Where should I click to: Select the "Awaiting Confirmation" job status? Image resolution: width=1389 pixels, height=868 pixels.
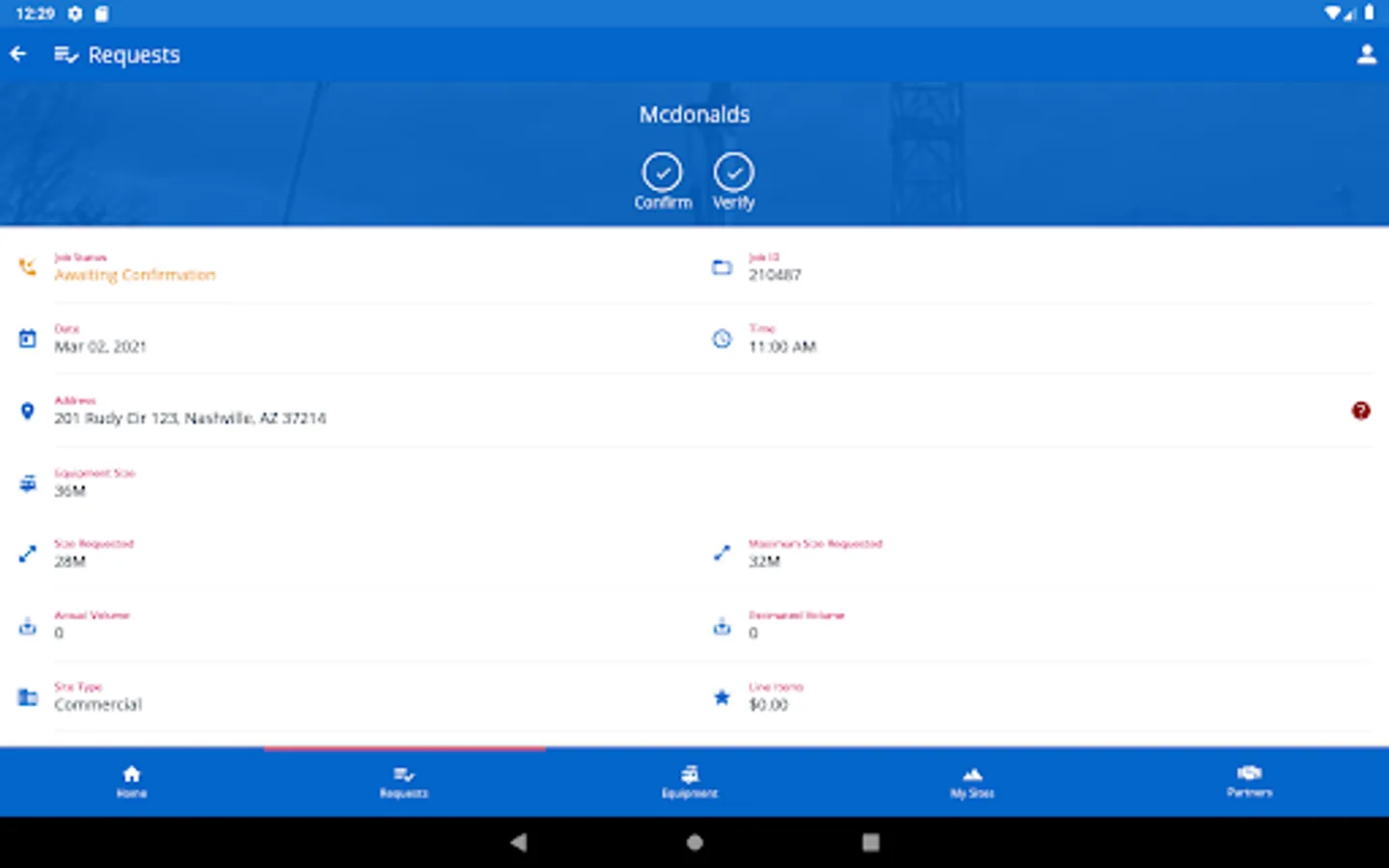[135, 275]
